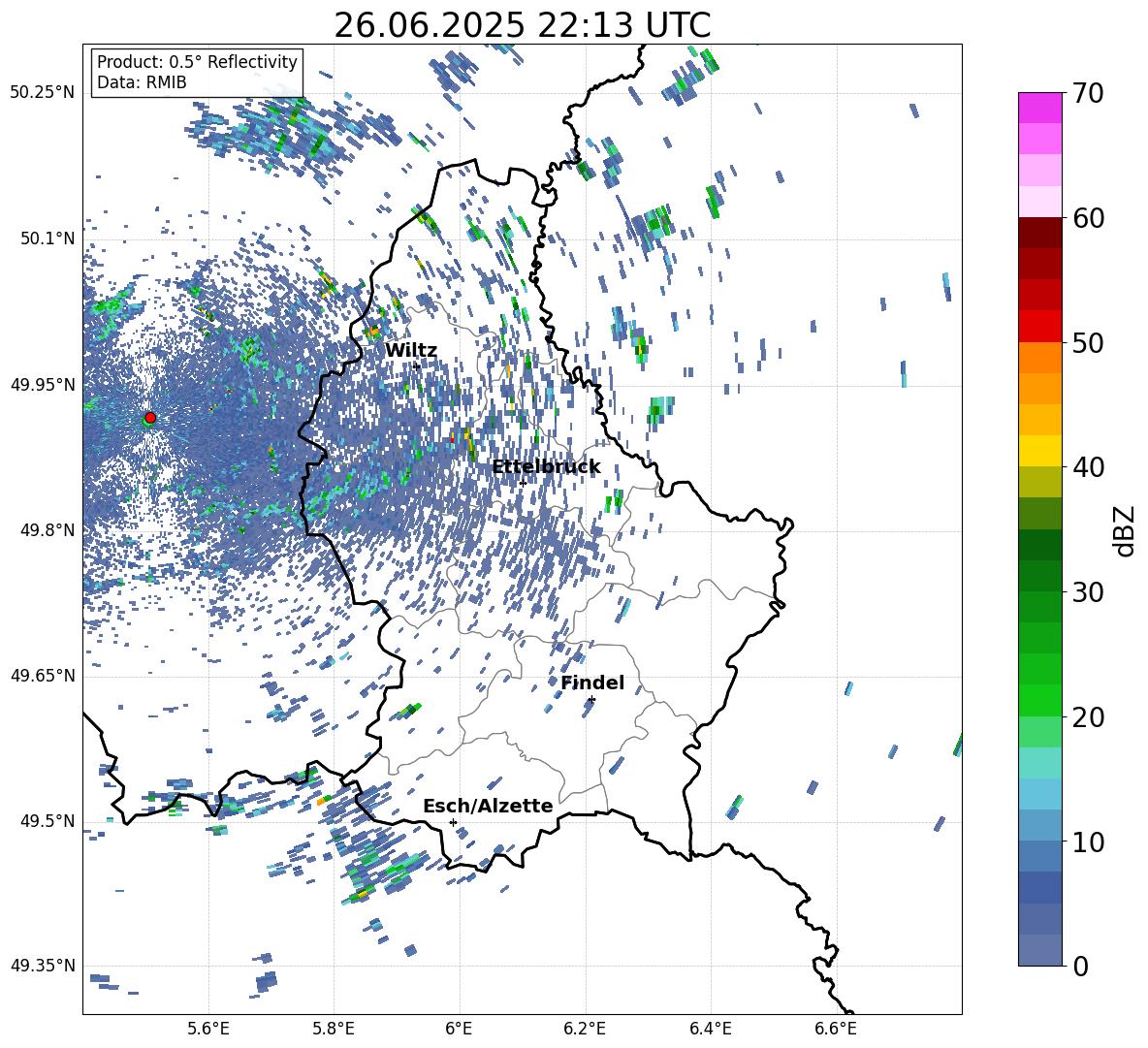Click the dark red colorbar segment below 60
This screenshot has height=1048, width=1148.
pos(1039,233)
